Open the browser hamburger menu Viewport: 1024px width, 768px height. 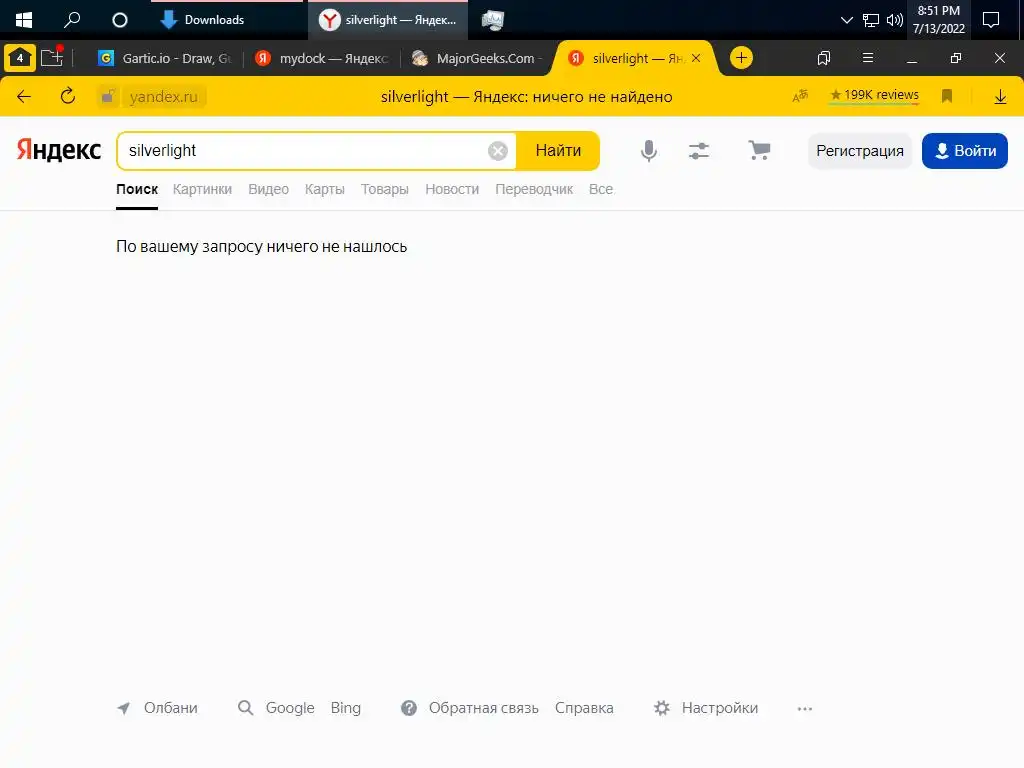click(x=867, y=58)
